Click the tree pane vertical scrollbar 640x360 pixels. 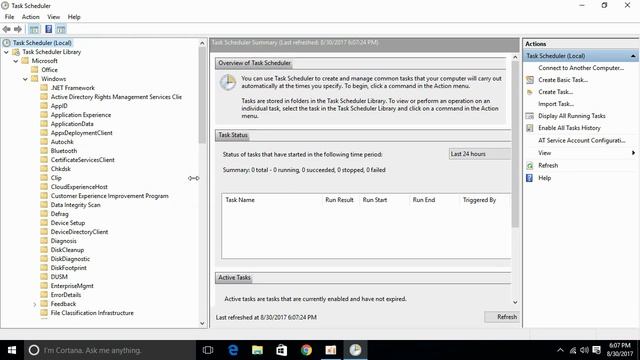tap(202, 96)
